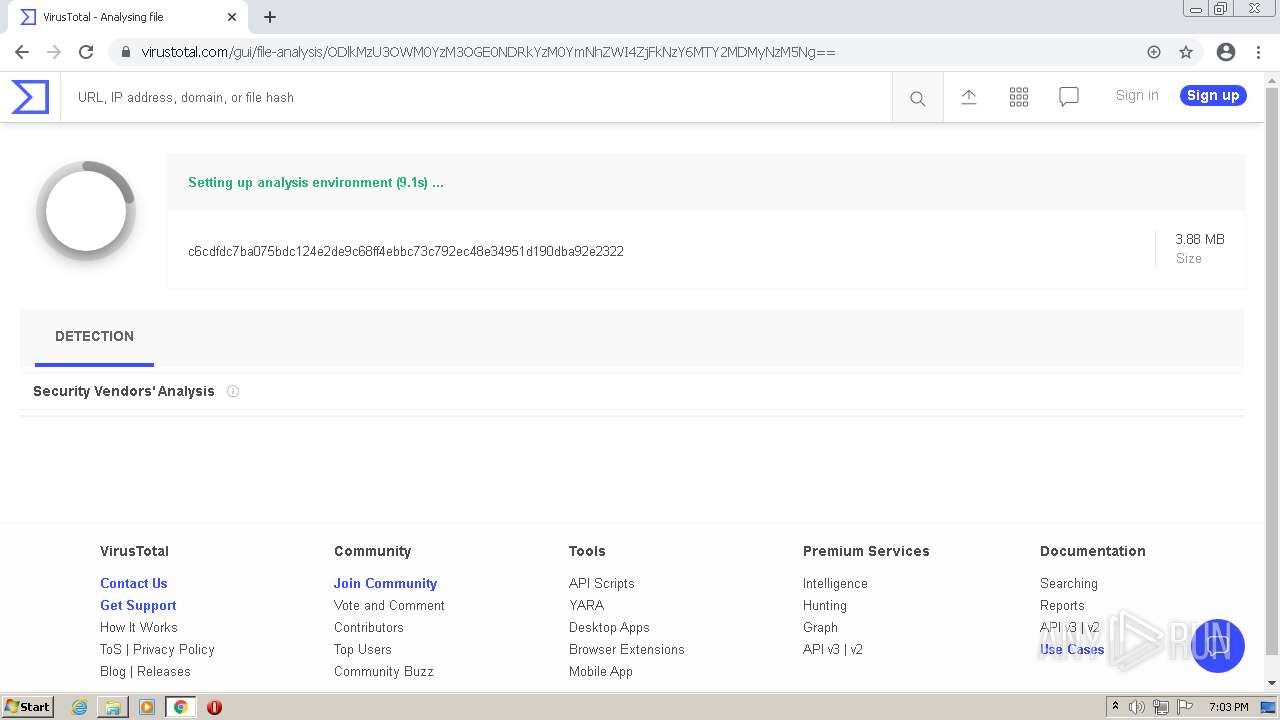Open the comments speech bubble icon
Viewport: 1280px width, 720px height.
click(x=1068, y=97)
